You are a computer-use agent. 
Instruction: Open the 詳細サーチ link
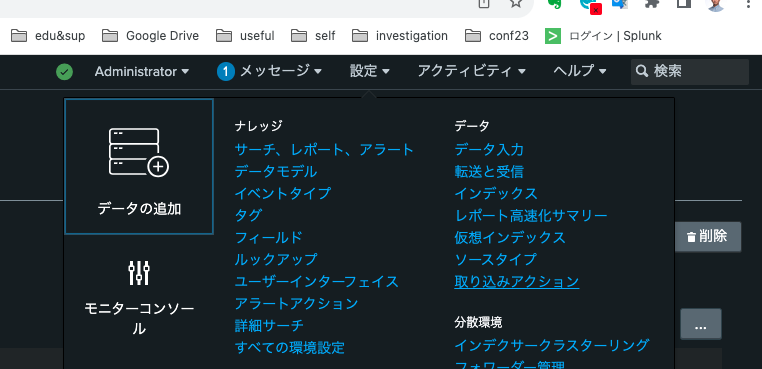tap(269, 326)
